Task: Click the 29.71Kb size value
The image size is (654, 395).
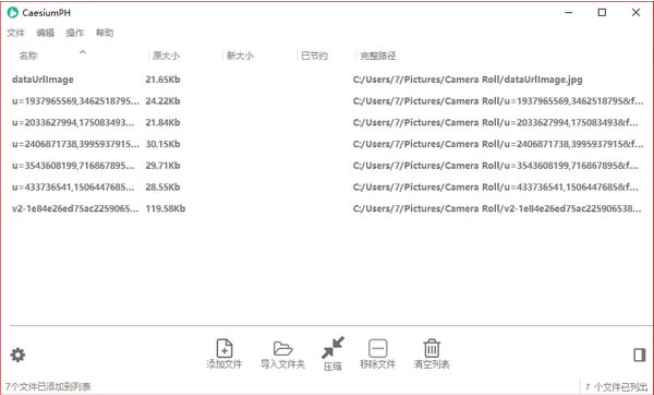Action: coord(163,165)
